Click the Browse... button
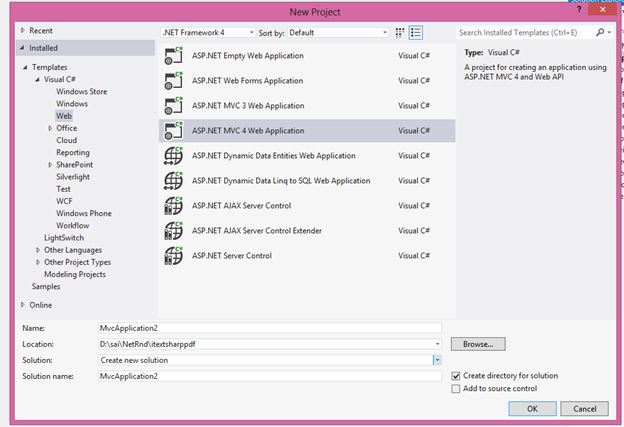This screenshot has width=624, height=427. point(478,344)
